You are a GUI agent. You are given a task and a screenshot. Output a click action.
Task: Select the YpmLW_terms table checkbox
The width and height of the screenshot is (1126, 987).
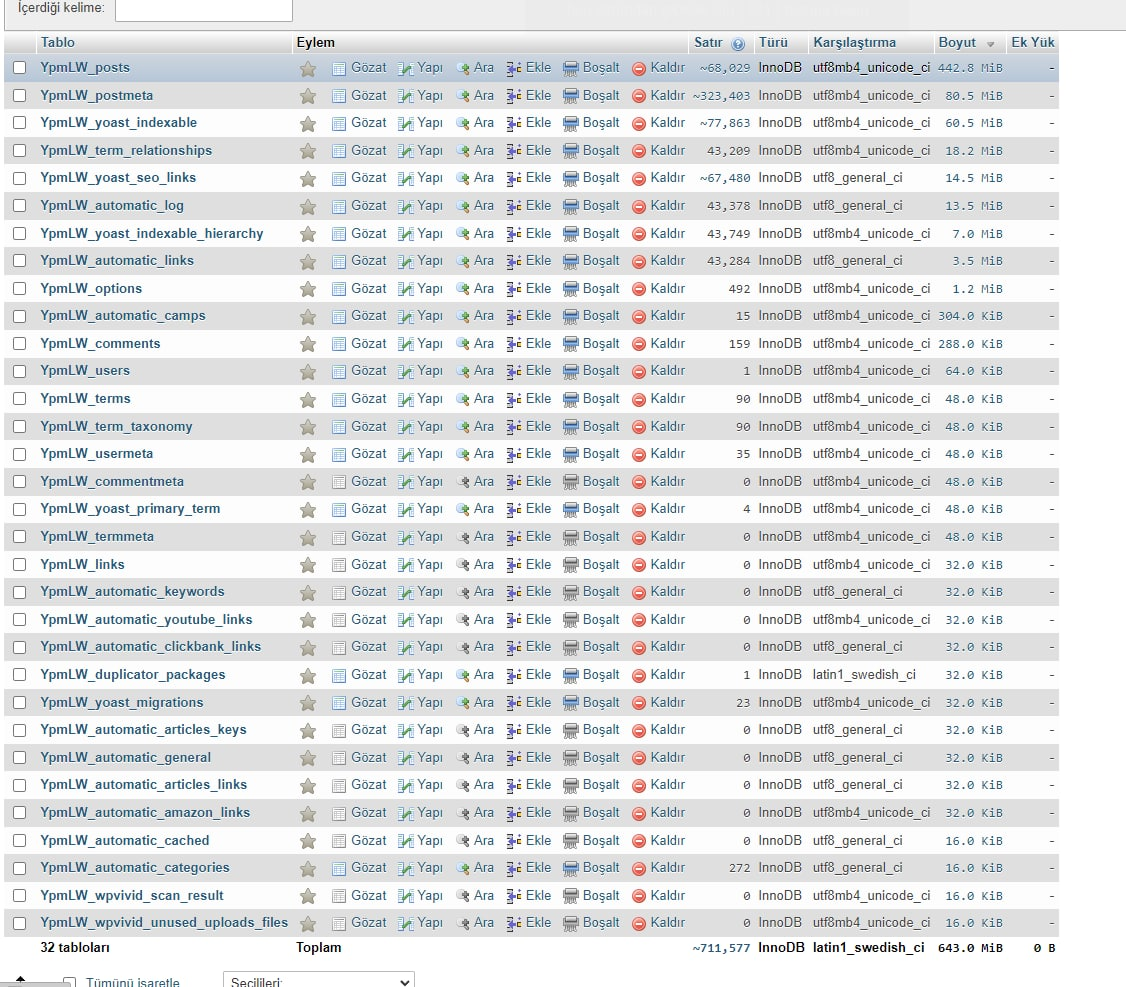[x=19, y=399]
